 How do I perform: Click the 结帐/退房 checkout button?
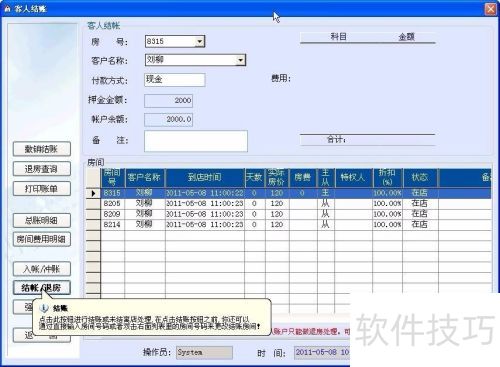pyautogui.click(x=42, y=288)
